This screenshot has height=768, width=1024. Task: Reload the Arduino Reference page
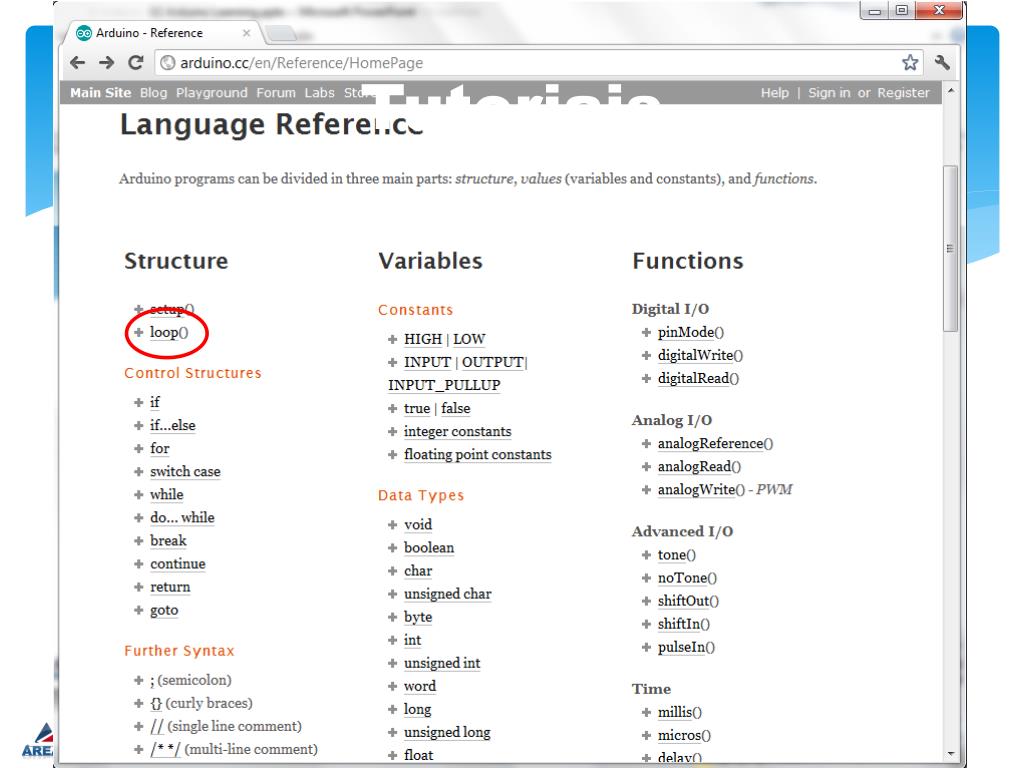pos(136,63)
